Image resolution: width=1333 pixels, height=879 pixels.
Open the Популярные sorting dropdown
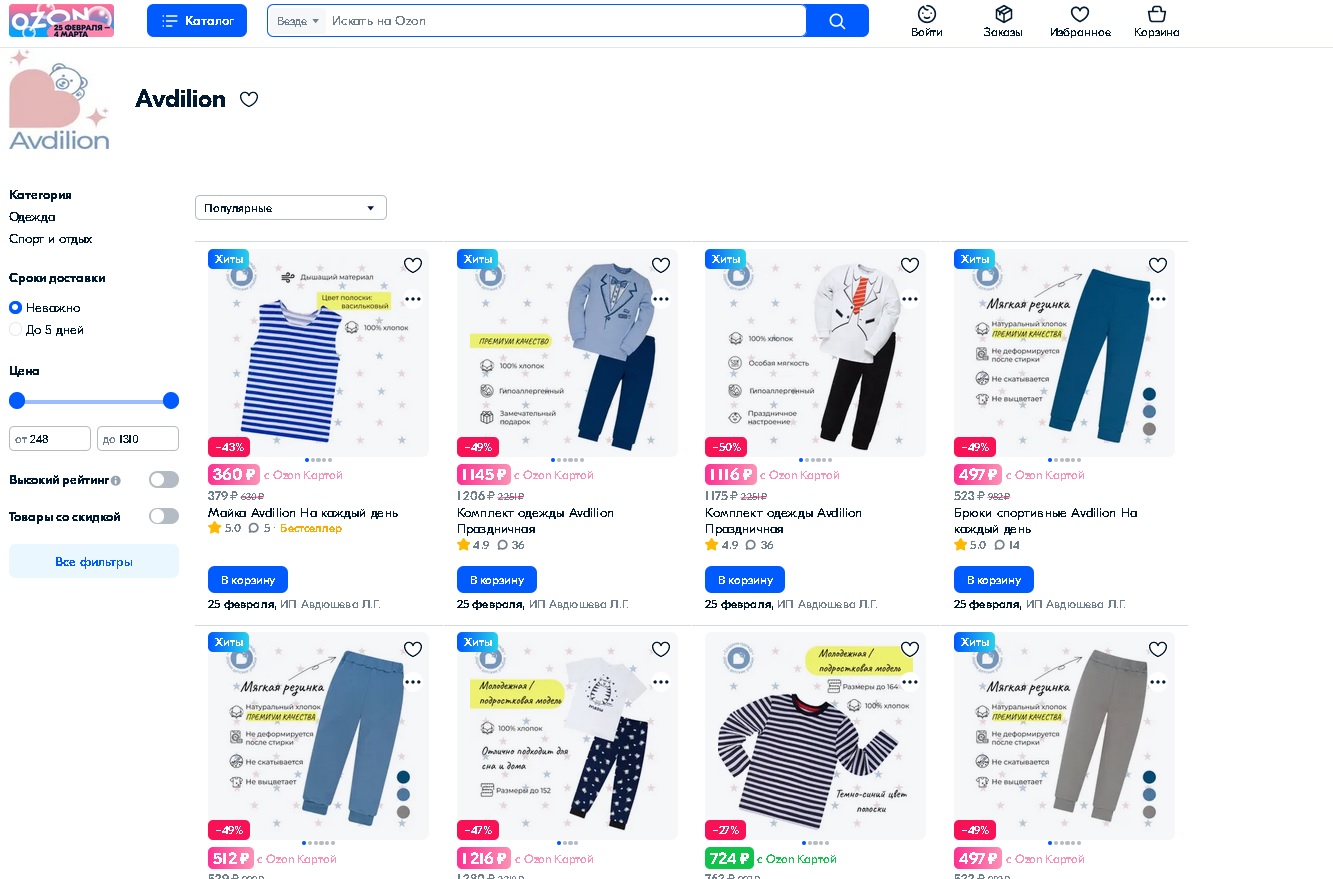(291, 208)
